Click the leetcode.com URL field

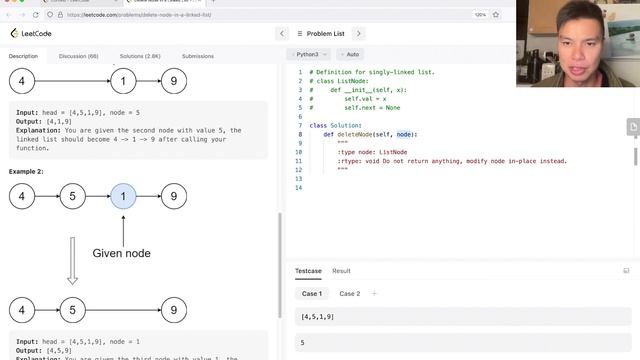click(139, 15)
